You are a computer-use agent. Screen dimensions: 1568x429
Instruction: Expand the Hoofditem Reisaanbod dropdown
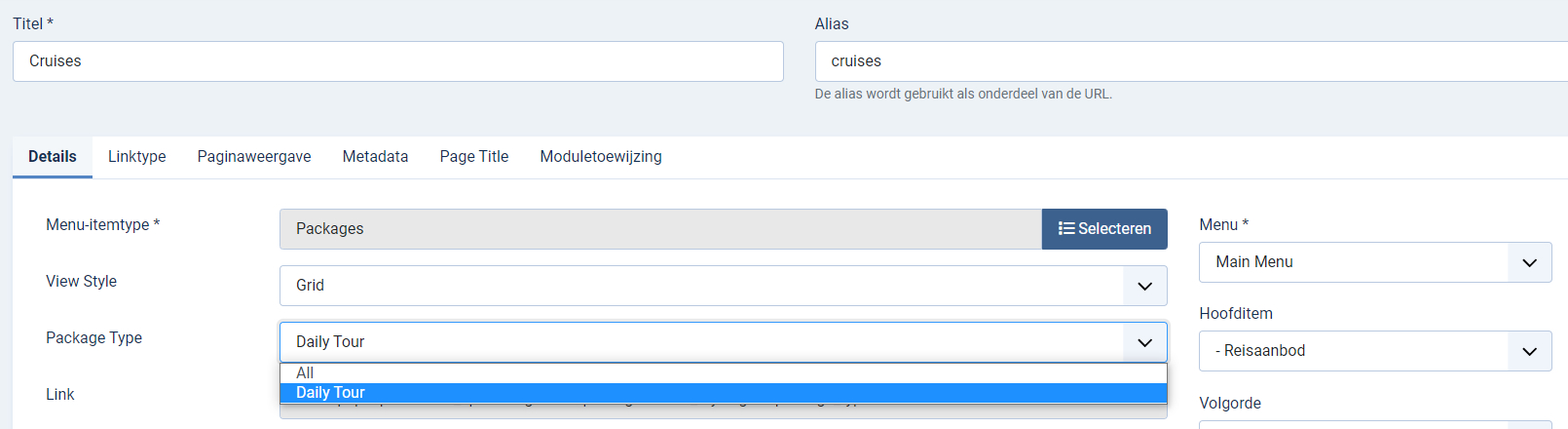point(1354,351)
